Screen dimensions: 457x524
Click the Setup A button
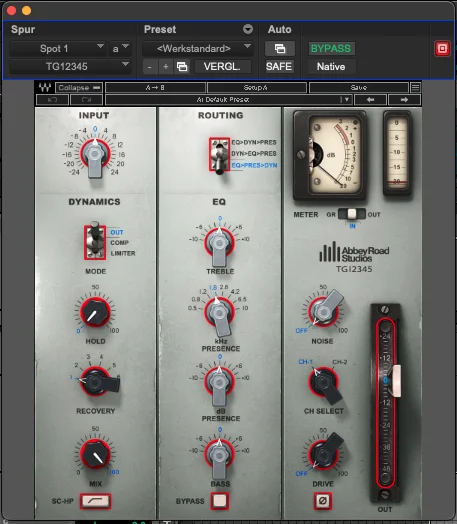tap(257, 88)
